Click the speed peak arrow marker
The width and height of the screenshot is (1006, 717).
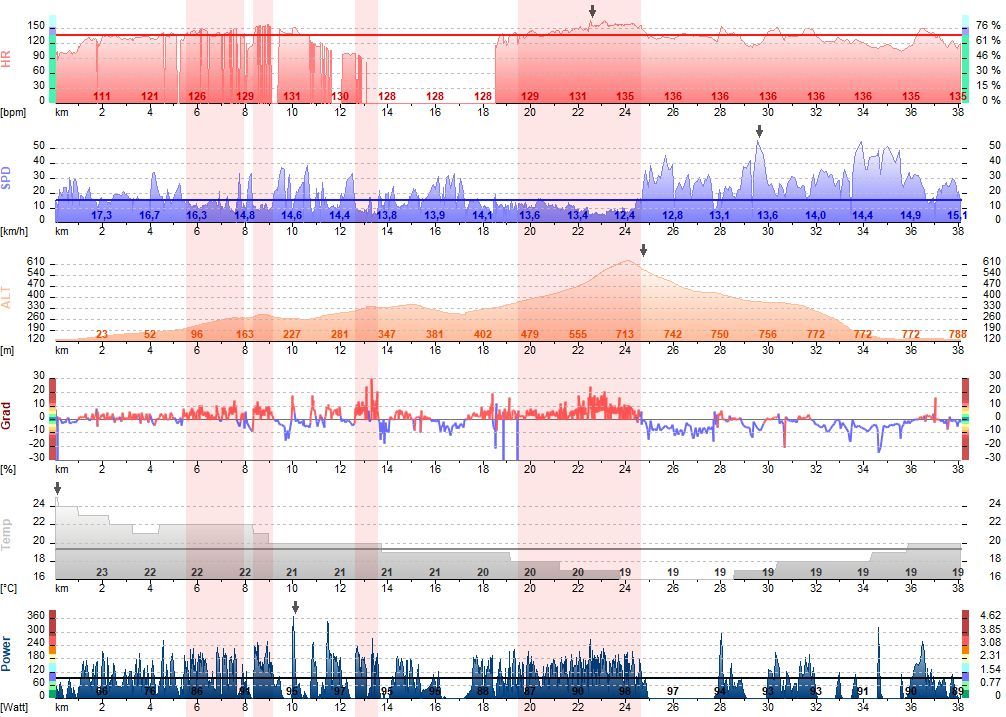click(x=759, y=131)
